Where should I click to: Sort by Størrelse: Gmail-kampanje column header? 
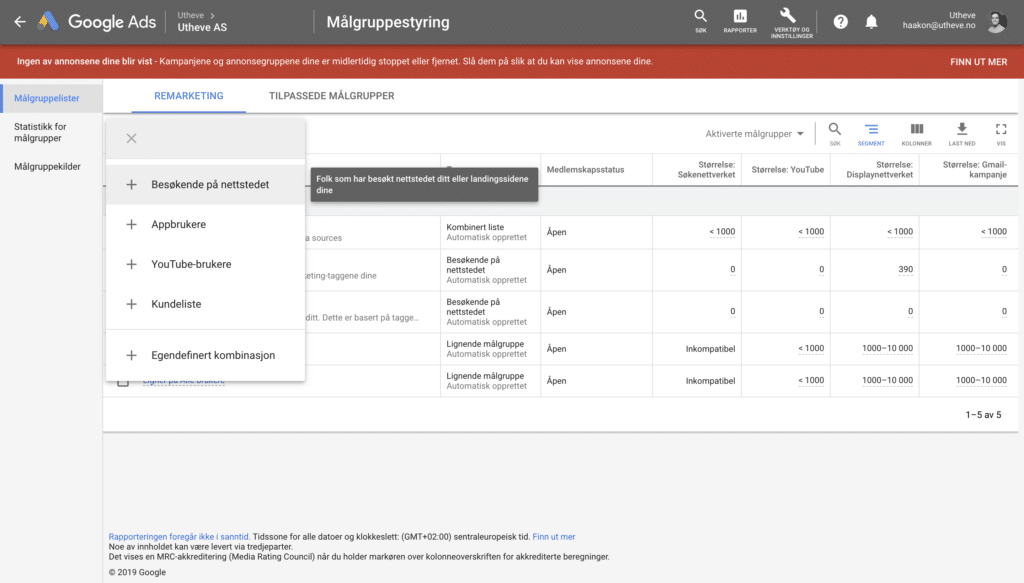click(x=974, y=170)
